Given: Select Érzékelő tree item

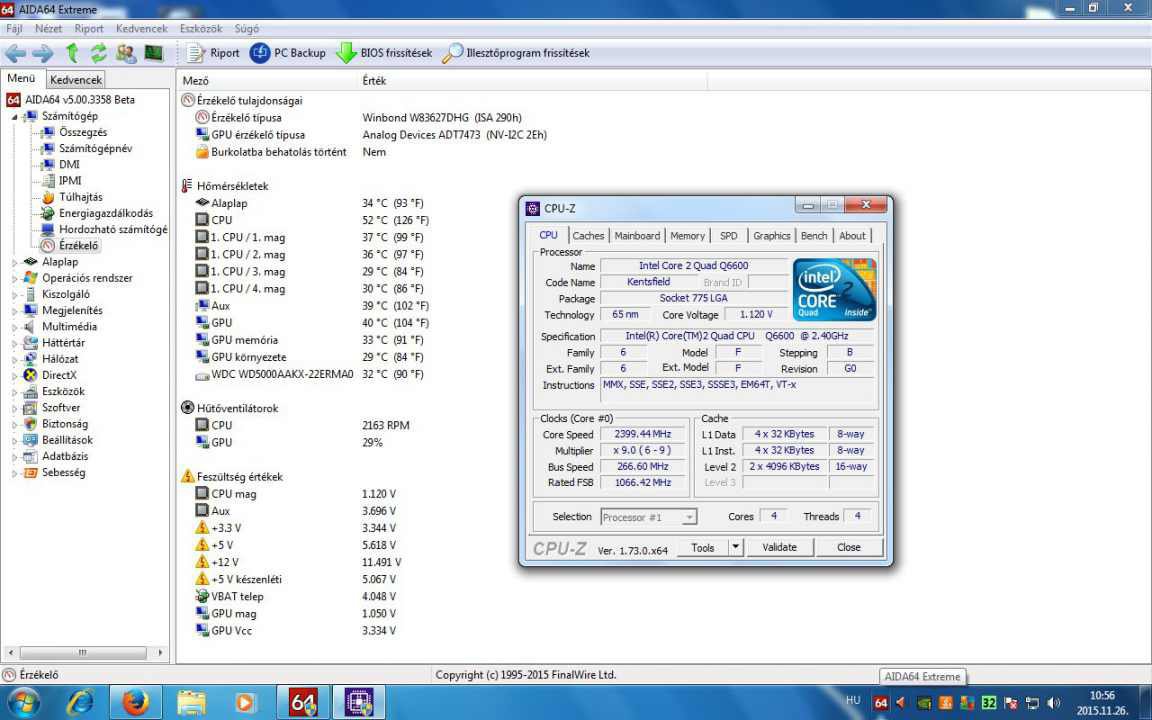Looking at the screenshot, I should click(x=78, y=245).
